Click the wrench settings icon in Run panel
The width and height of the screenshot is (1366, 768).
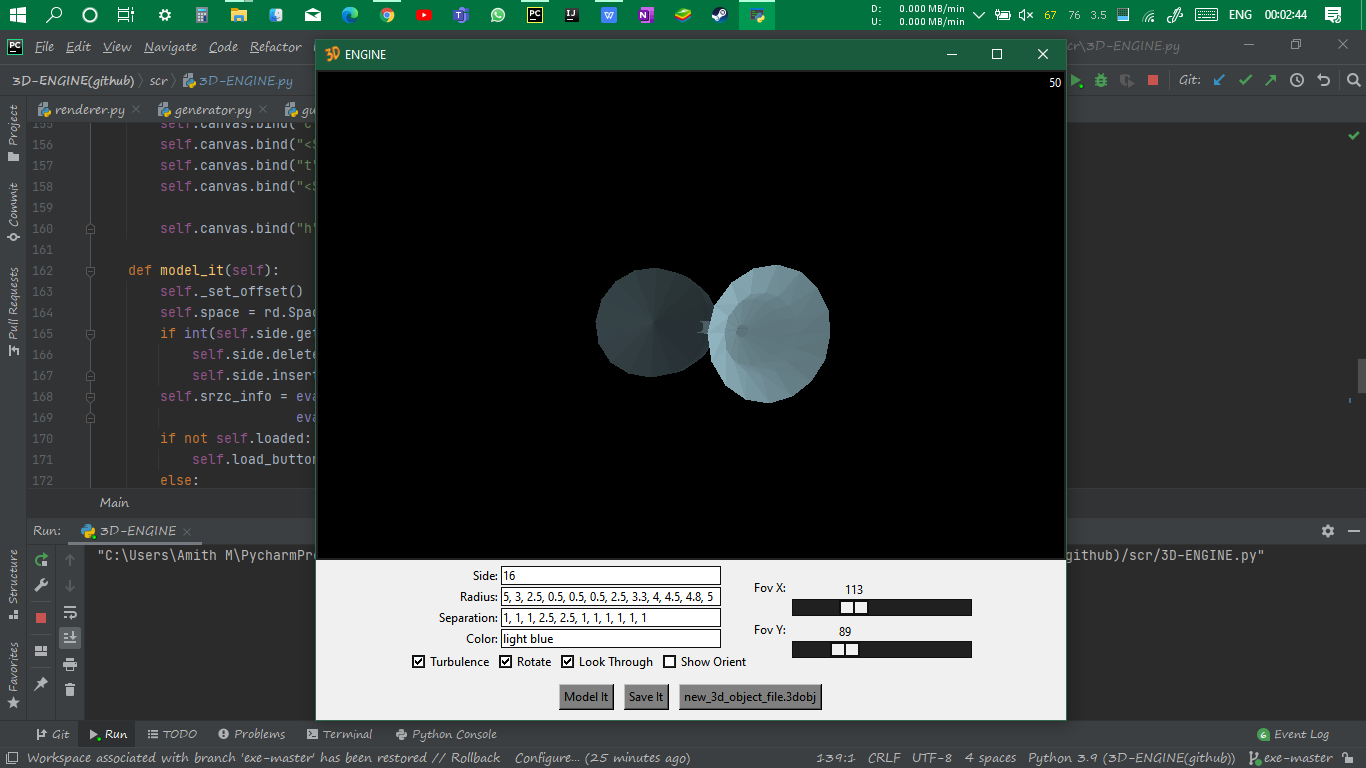41,586
